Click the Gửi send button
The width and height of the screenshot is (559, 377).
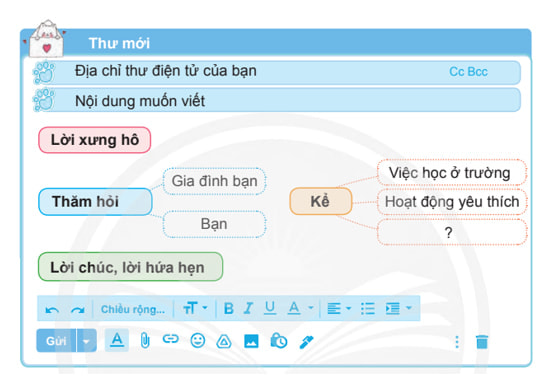tap(56, 341)
